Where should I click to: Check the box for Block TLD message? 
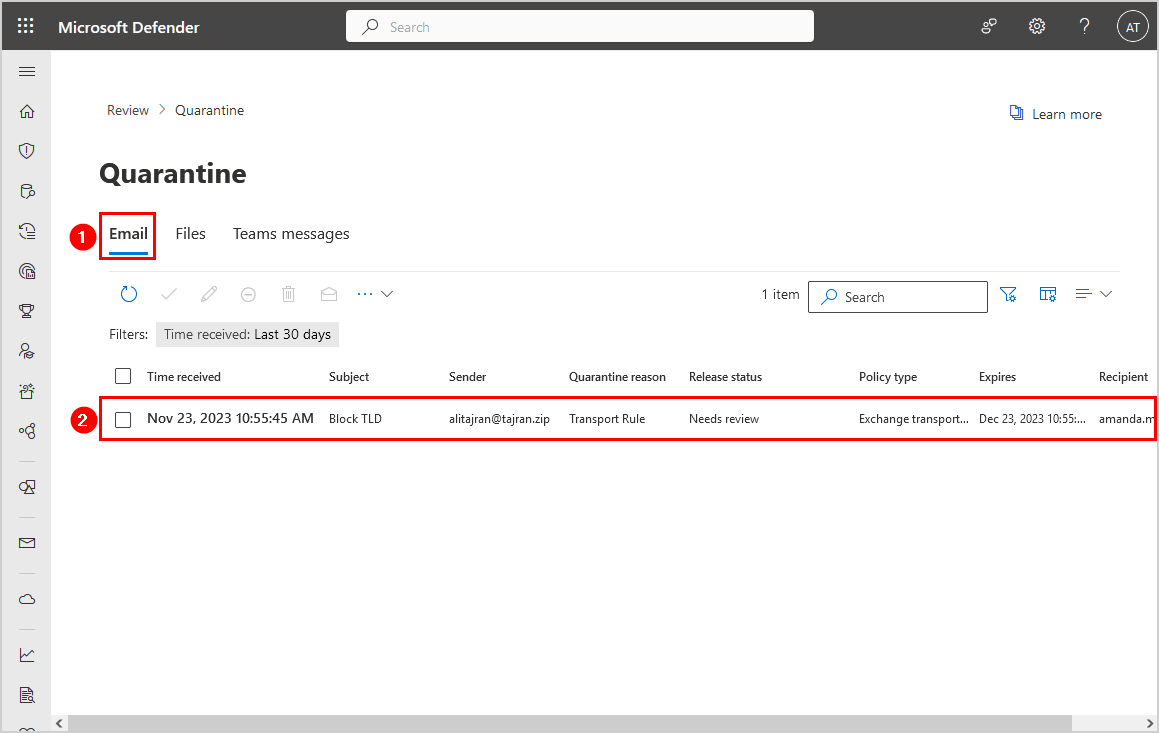123,419
